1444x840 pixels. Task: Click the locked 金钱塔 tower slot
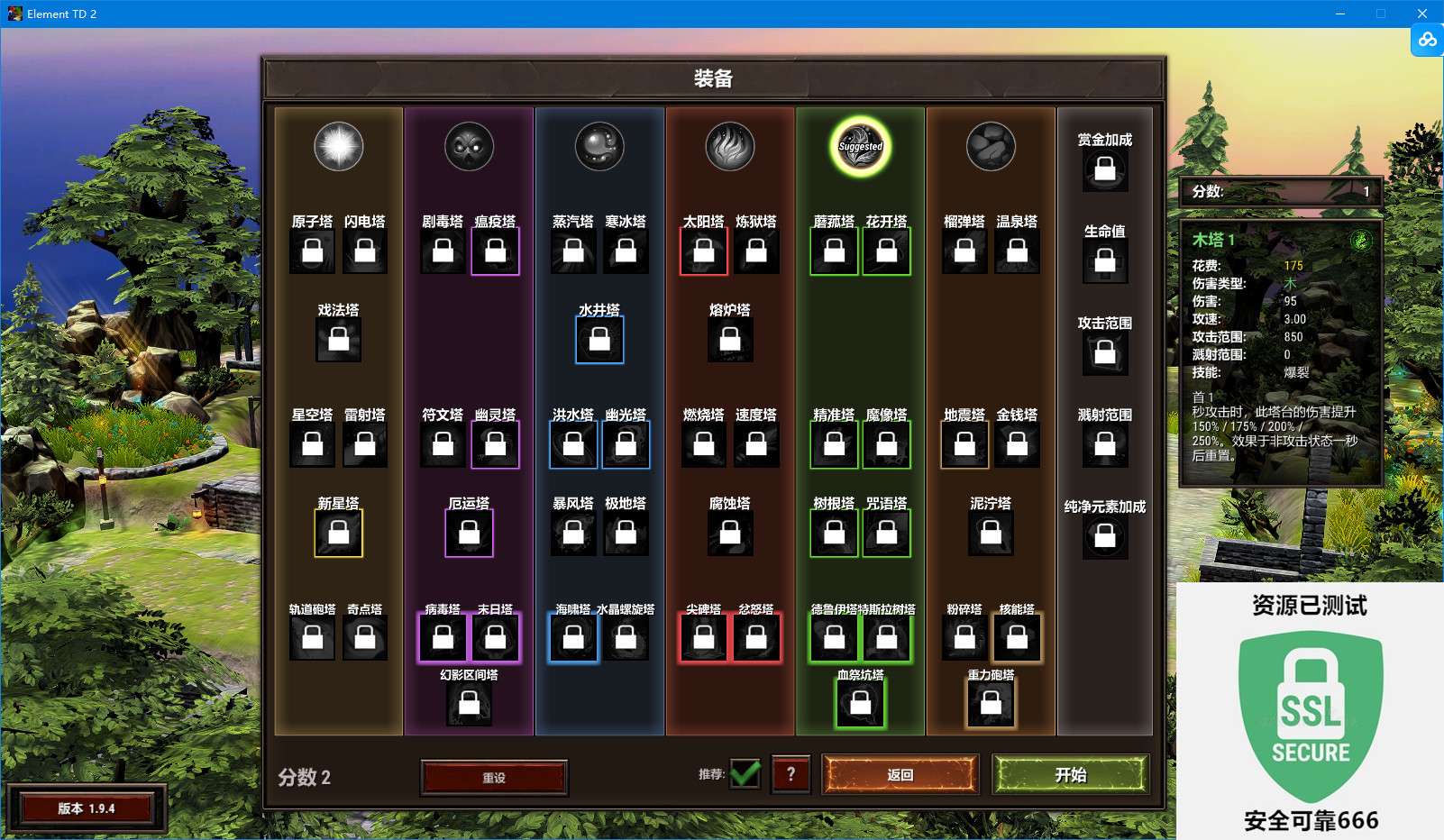(x=1017, y=445)
